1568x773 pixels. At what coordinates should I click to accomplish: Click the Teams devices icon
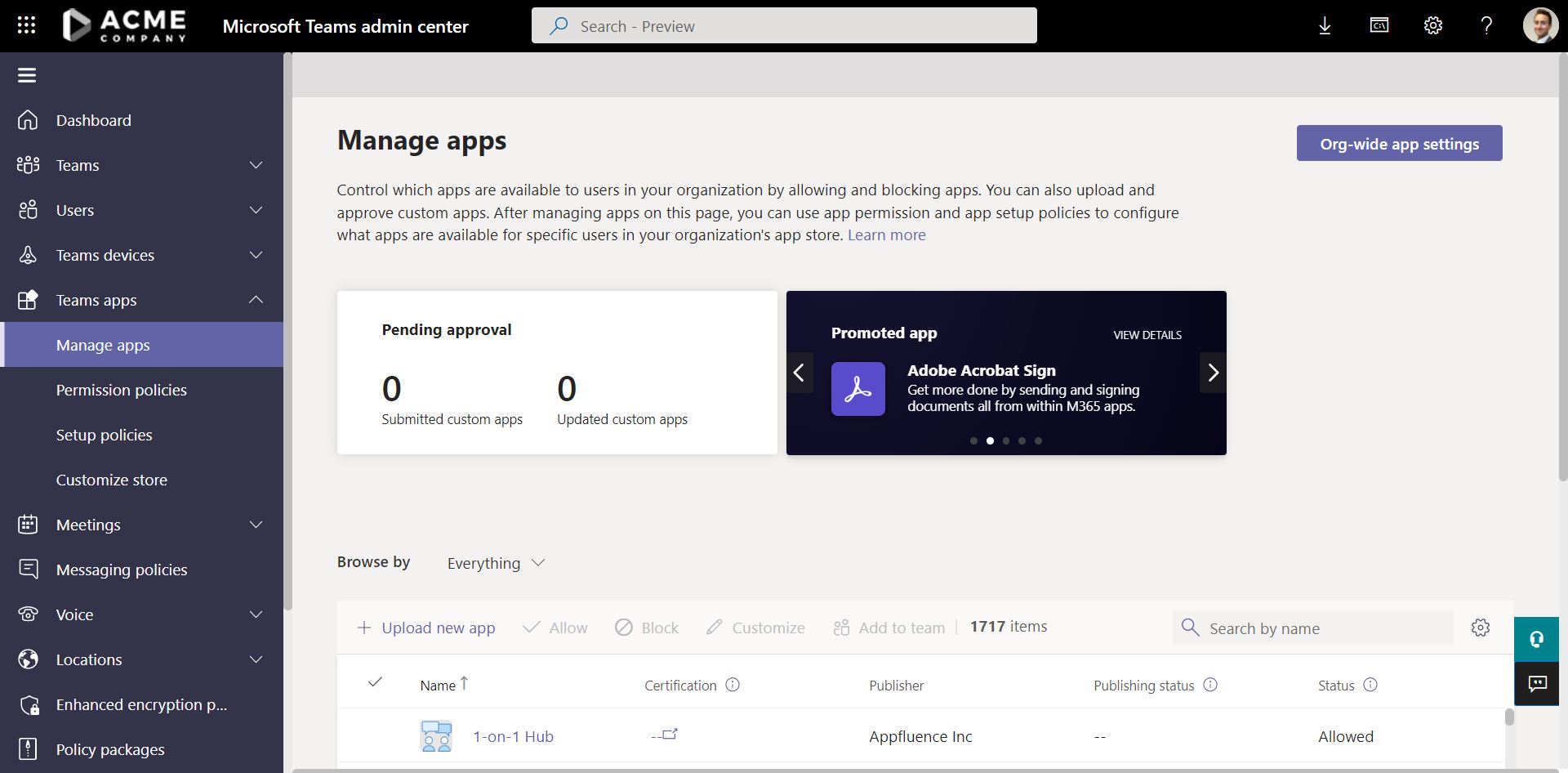point(28,255)
